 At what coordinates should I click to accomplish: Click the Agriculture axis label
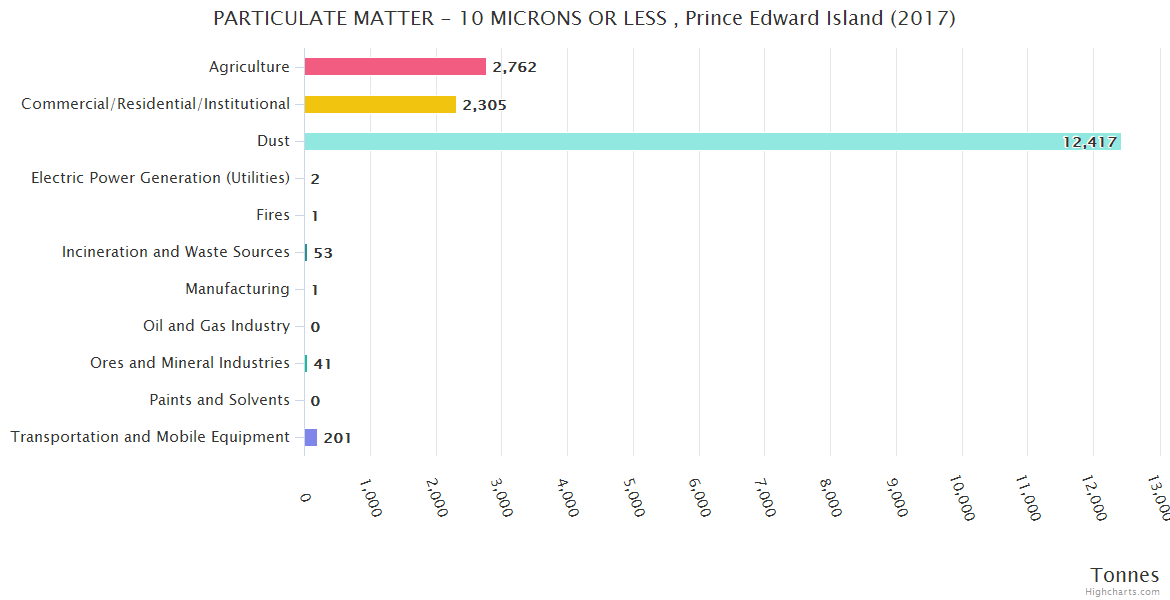tap(249, 67)
